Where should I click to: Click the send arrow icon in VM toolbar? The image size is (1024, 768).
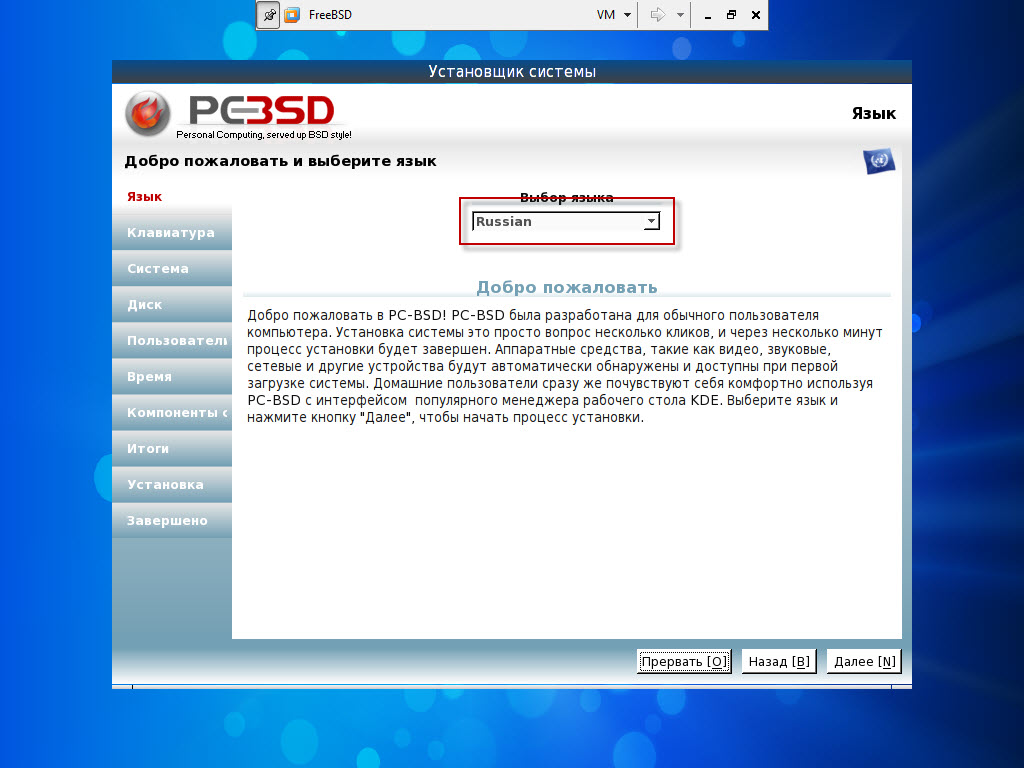pyautogui.click(x=658, y=14)
